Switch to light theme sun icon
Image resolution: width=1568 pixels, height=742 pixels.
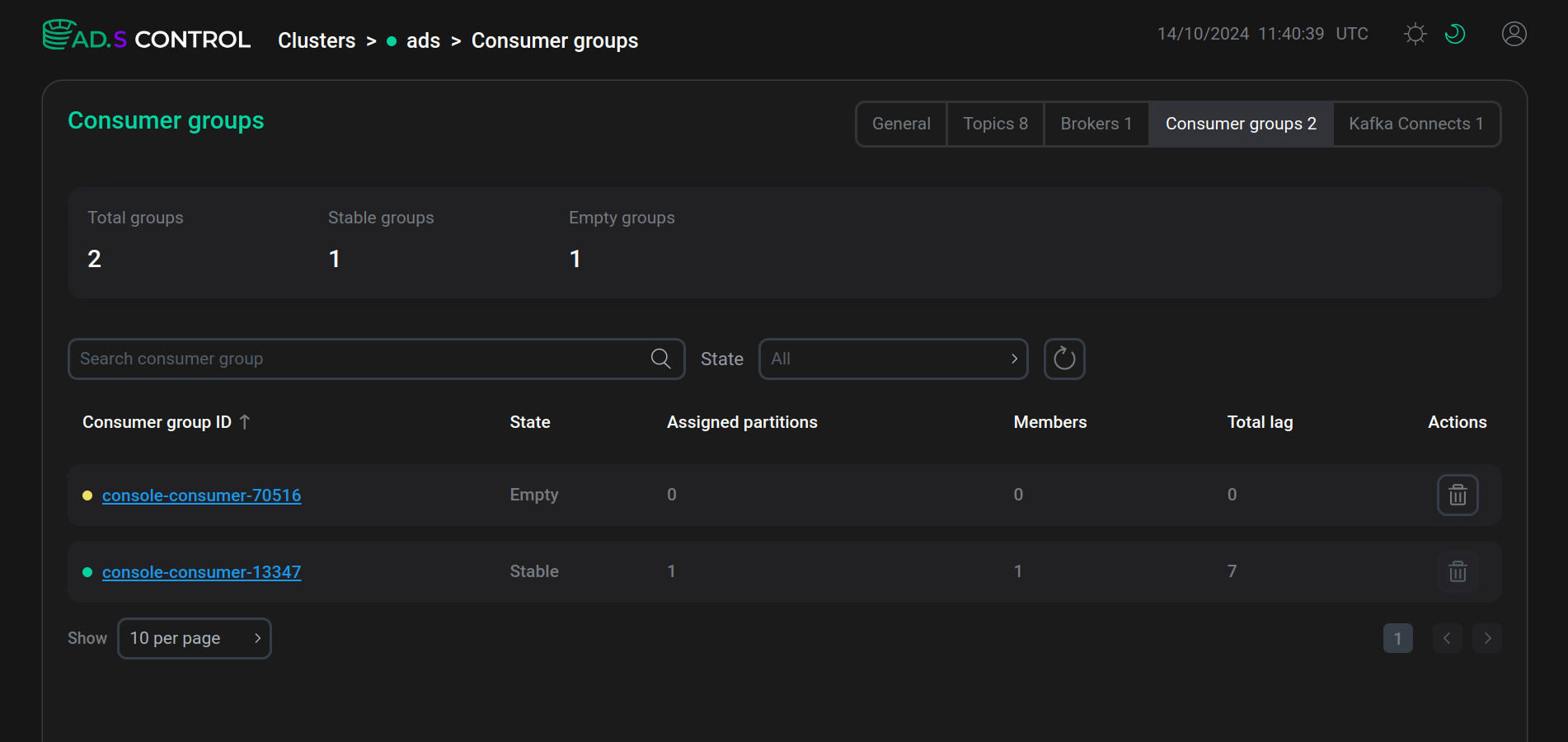(1415, 34)
